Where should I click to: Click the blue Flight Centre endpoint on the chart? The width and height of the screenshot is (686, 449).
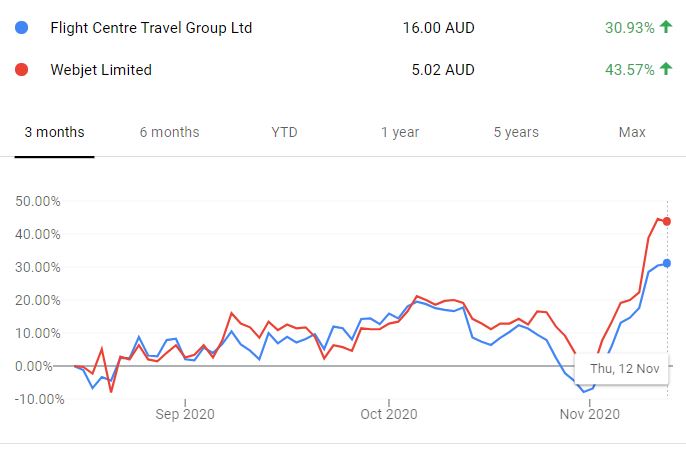(x=667, y=263)
